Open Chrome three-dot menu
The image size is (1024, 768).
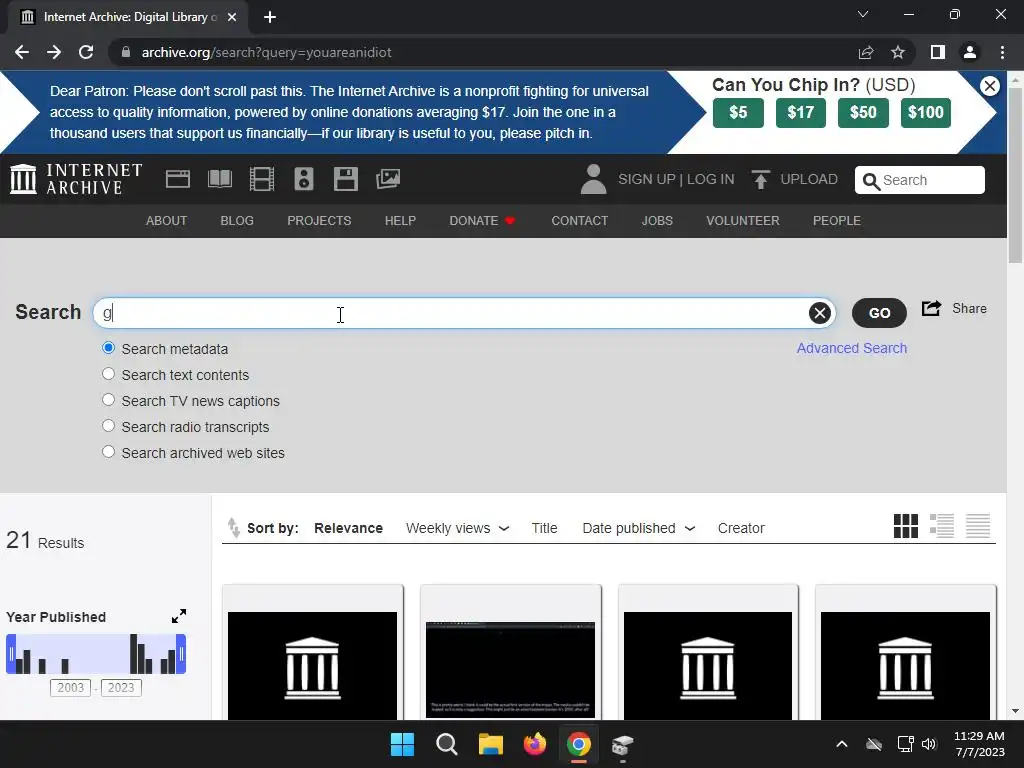tap(1002, 52)
